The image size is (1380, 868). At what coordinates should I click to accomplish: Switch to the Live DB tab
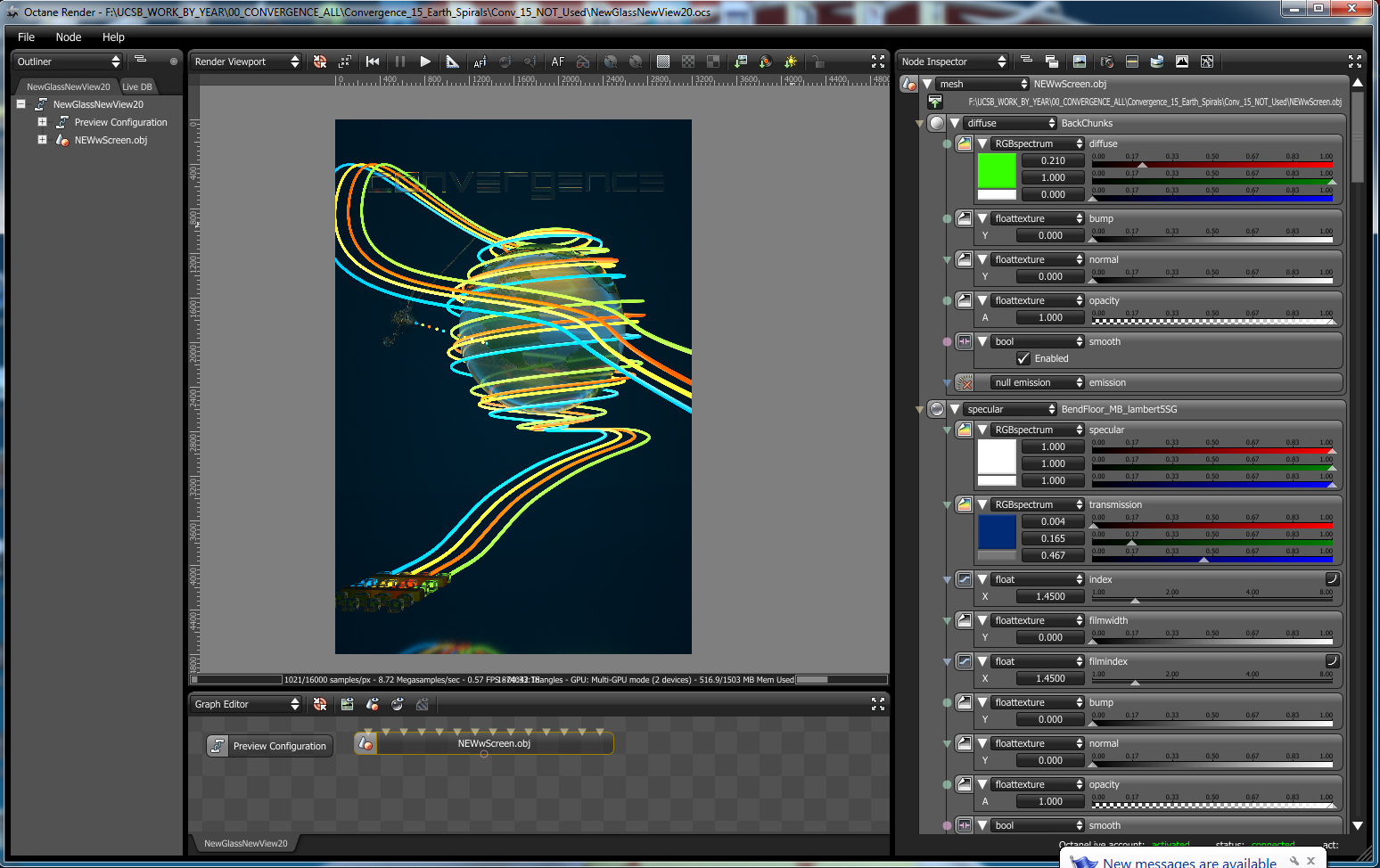pos(137,86)
